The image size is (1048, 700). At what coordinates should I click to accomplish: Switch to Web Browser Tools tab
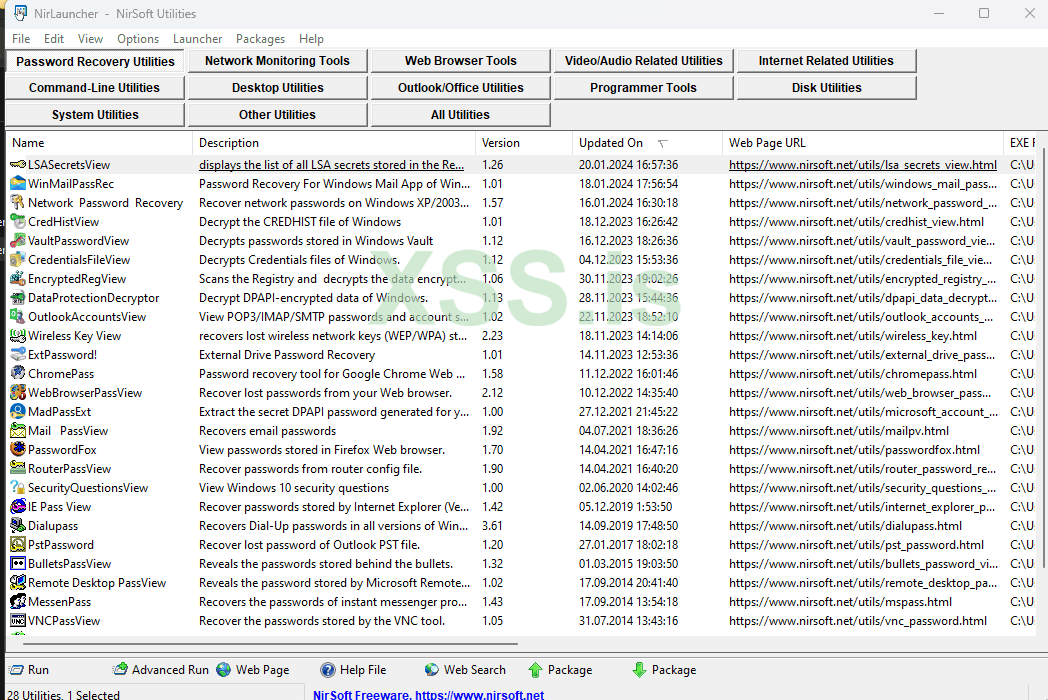point(461,61)
